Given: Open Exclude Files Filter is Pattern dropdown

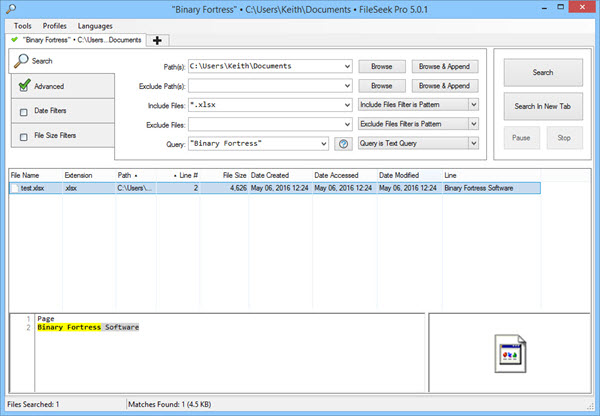Looking at the screenshot, I should [474, 124].
